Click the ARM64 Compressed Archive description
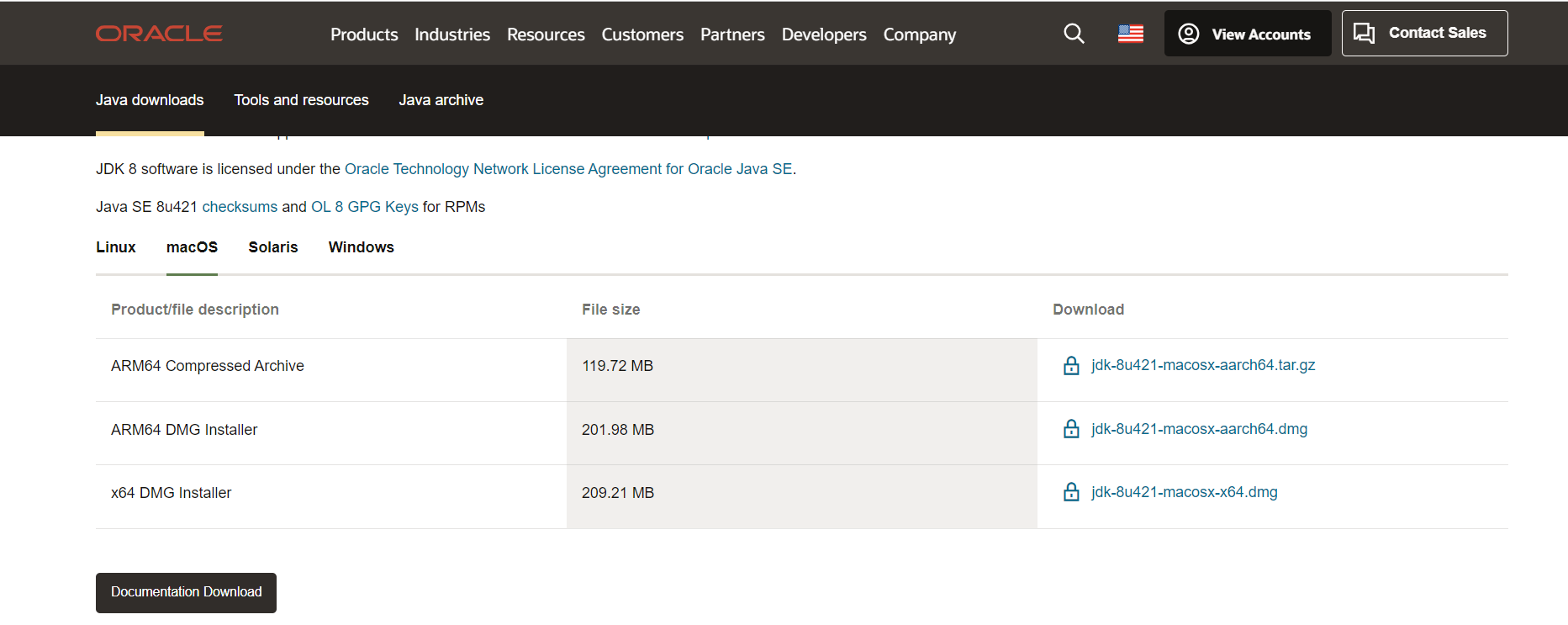This screenshot has width=1568, height=625. coord(208,366)
